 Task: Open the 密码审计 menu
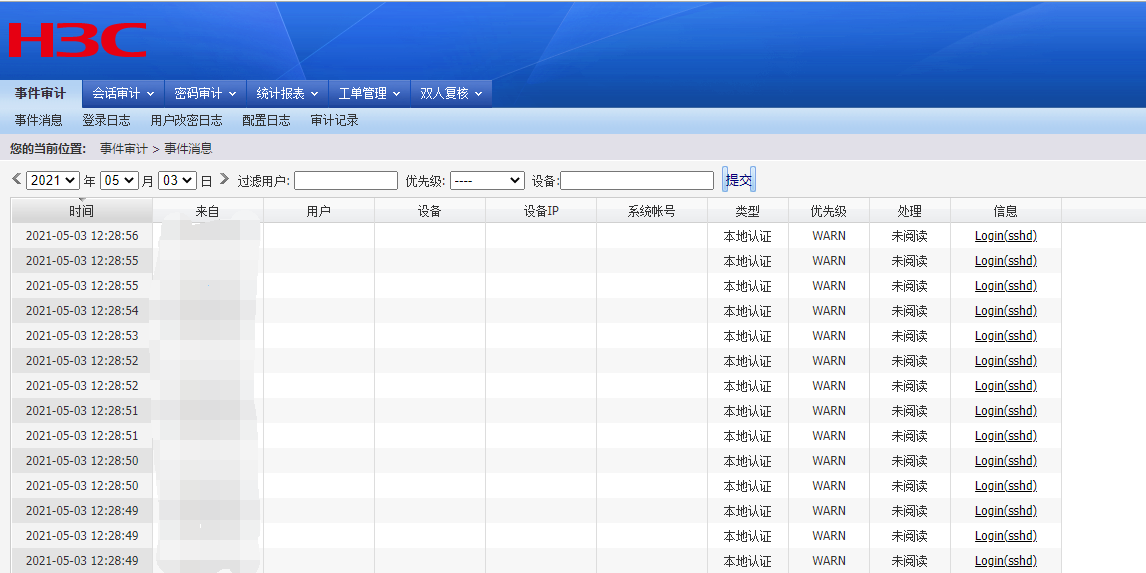tap(205, 94)
